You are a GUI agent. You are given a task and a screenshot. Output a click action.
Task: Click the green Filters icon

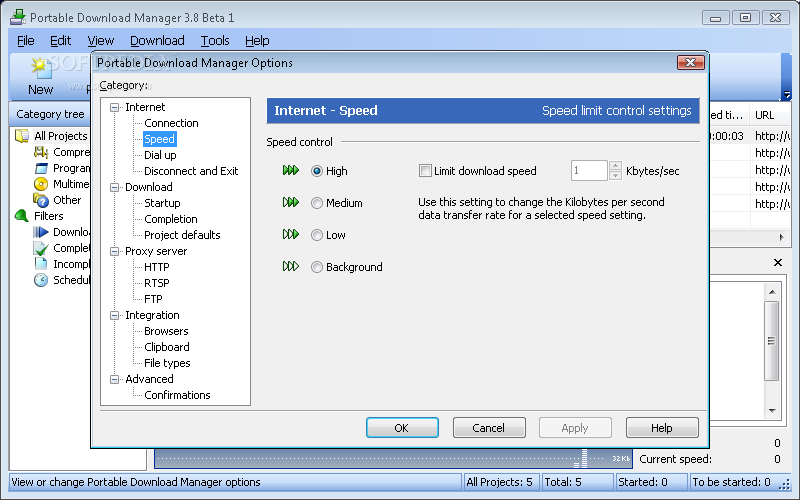(x=21, y=216)
